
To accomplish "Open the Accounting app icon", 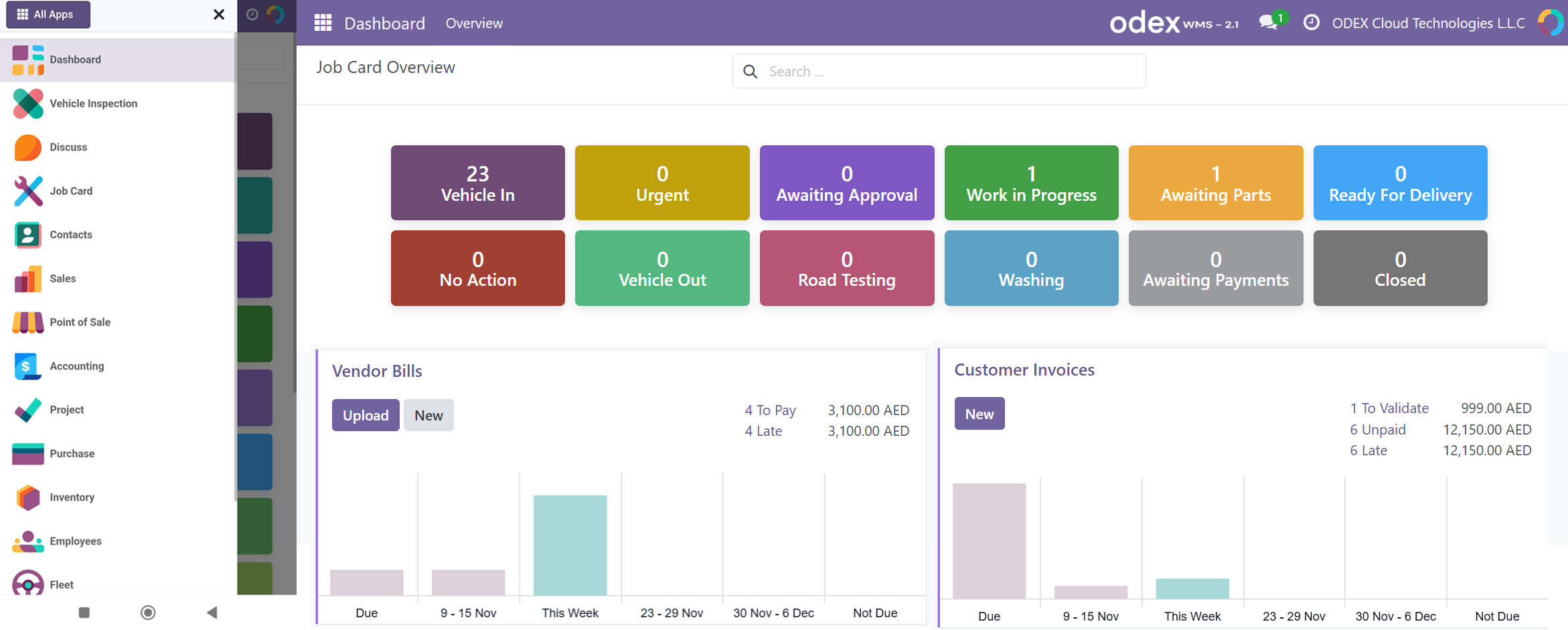I will pos(28,366).
